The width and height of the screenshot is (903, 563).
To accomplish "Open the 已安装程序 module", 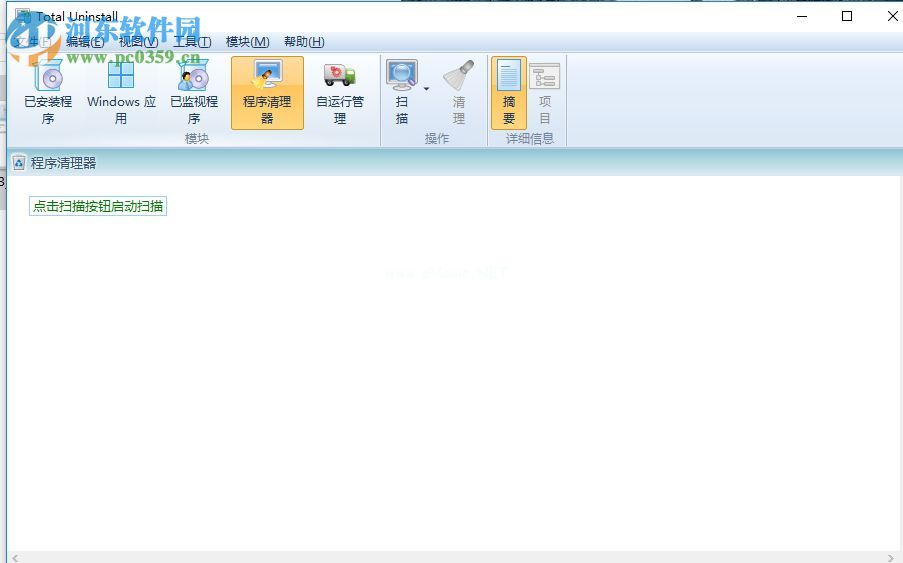I will (48, 93).
